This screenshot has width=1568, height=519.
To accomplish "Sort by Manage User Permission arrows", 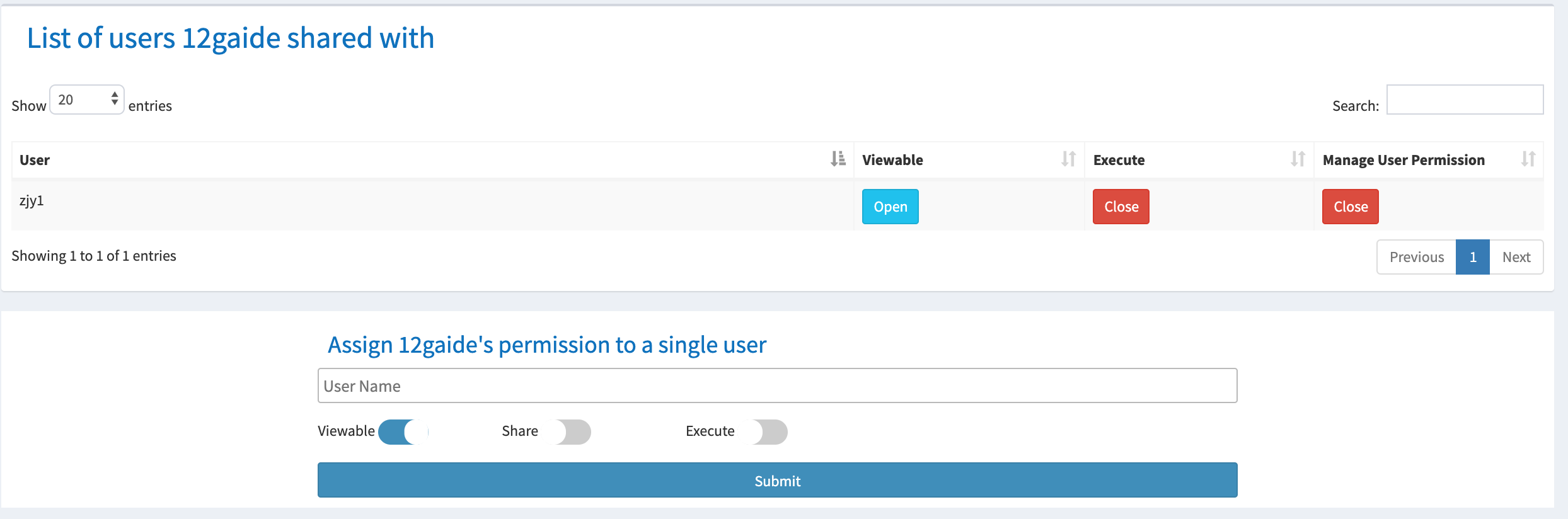I will tap(1528, 159).
